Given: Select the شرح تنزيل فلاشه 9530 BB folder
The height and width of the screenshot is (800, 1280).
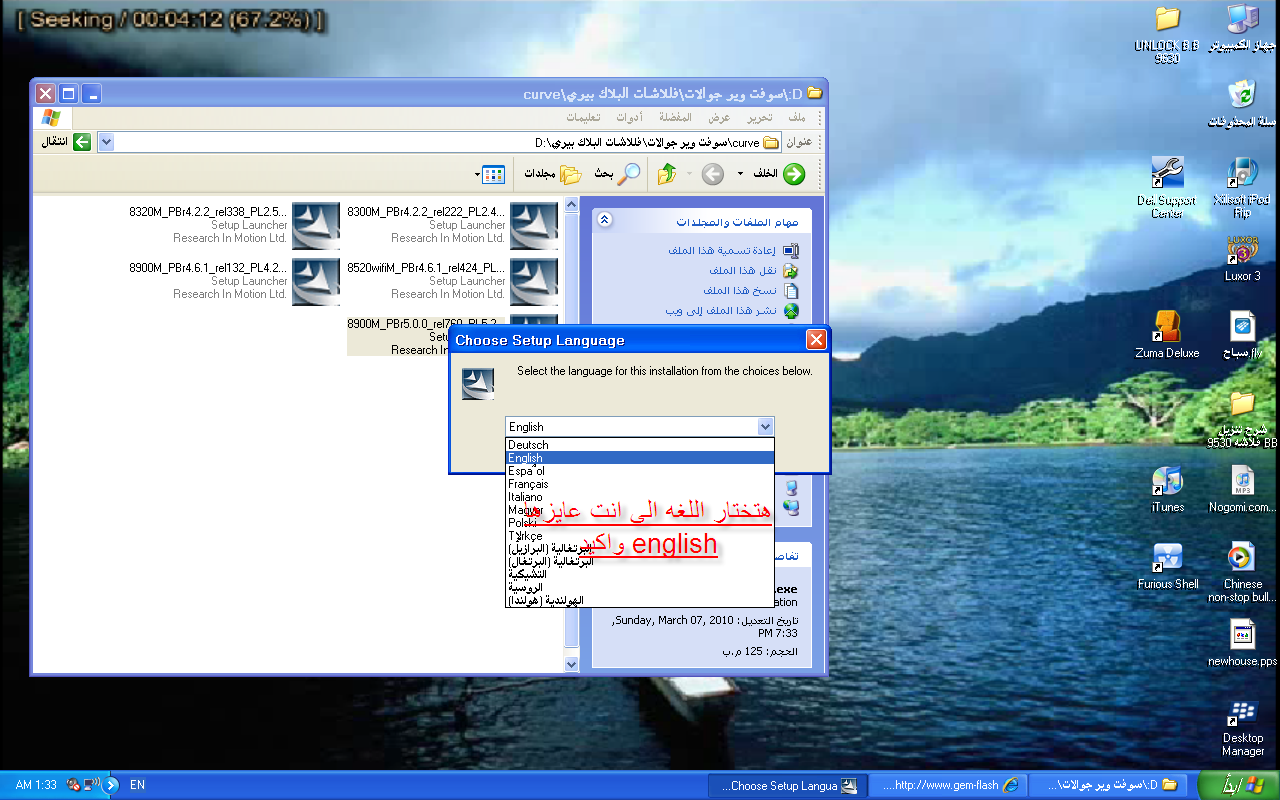Looking at the screenshot, I should coord(1242,419).
